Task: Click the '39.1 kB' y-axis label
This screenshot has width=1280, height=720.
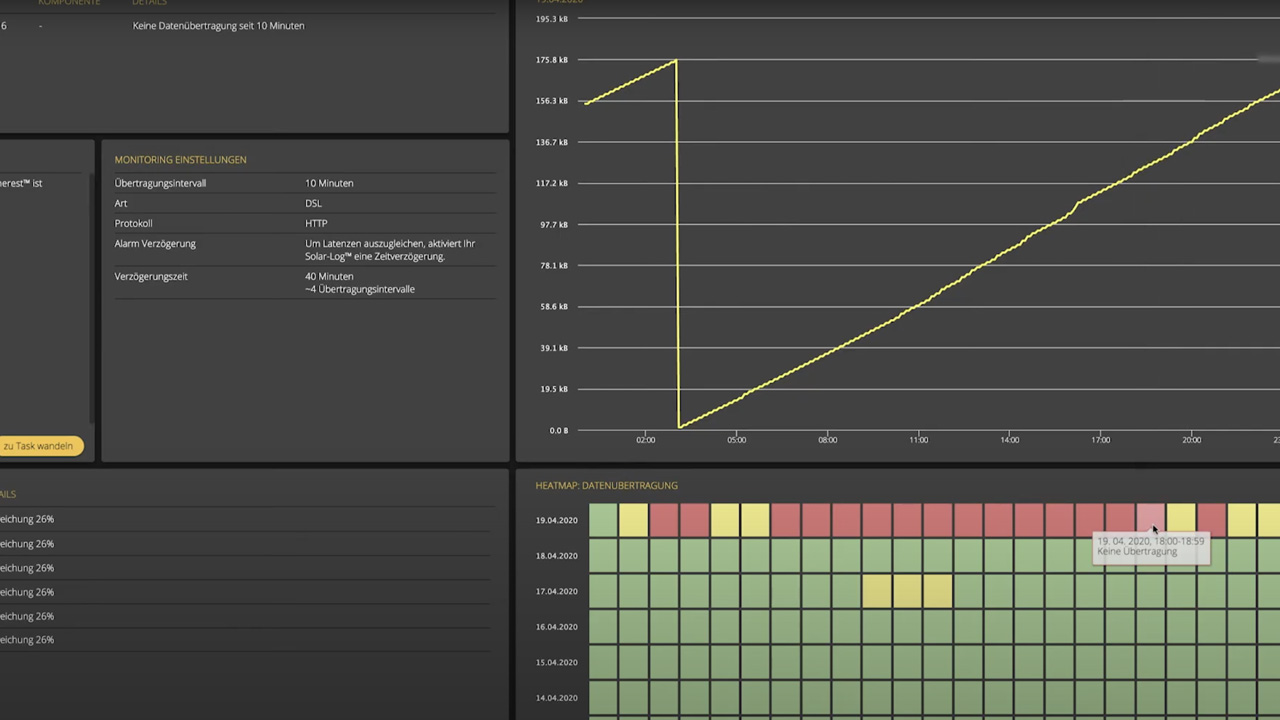Action: [554, 348]
